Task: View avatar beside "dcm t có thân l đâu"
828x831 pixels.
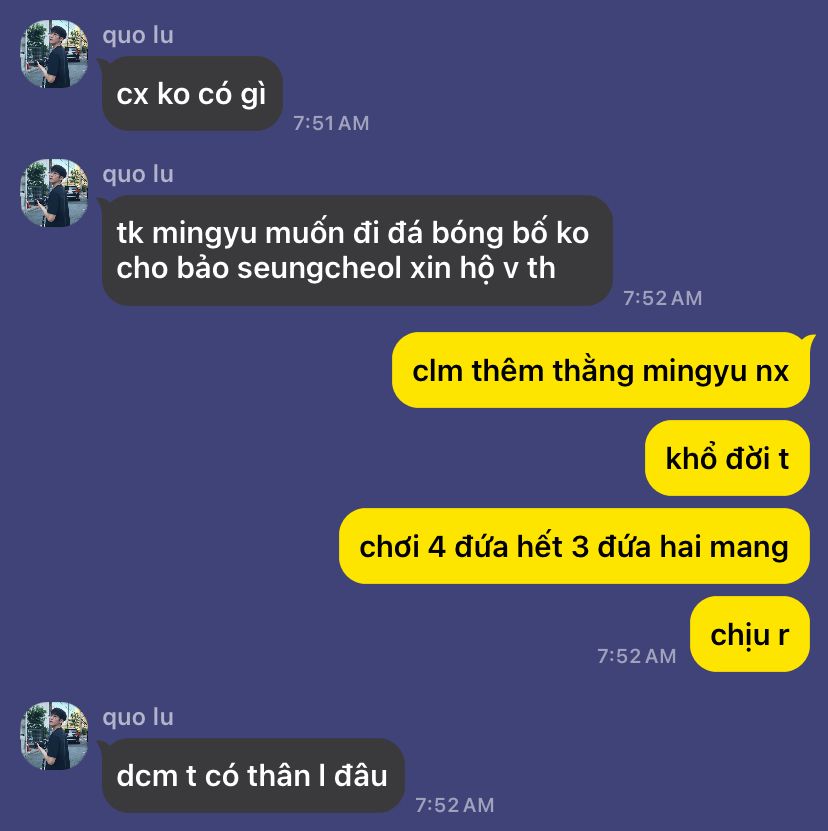Action: 54,736
